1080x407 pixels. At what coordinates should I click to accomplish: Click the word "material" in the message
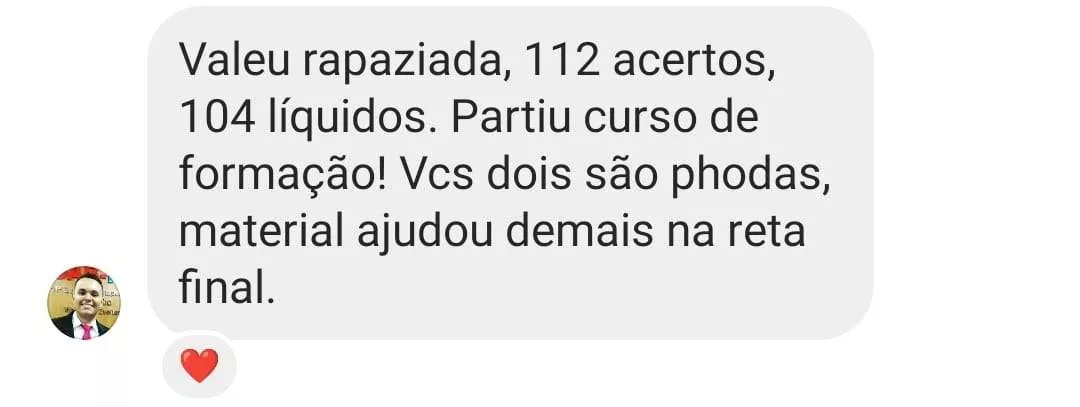262,231
